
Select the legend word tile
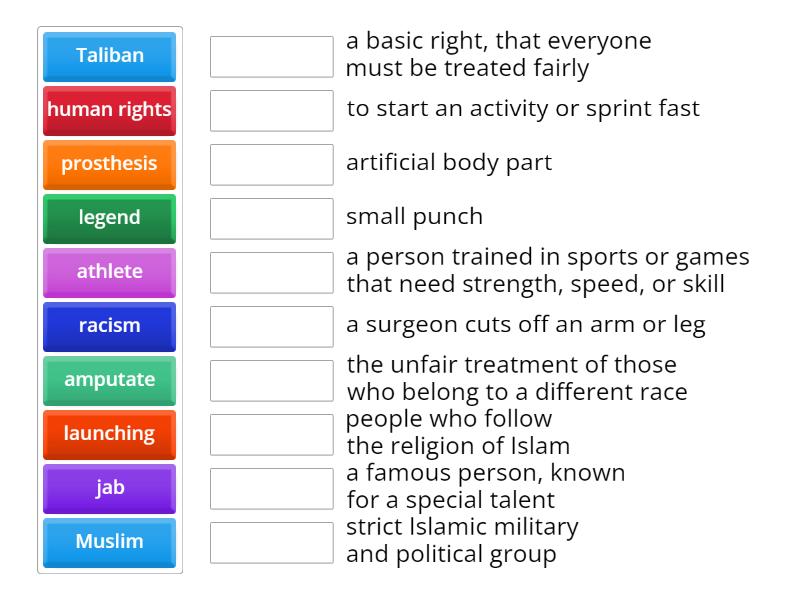(x=109, y=219)
